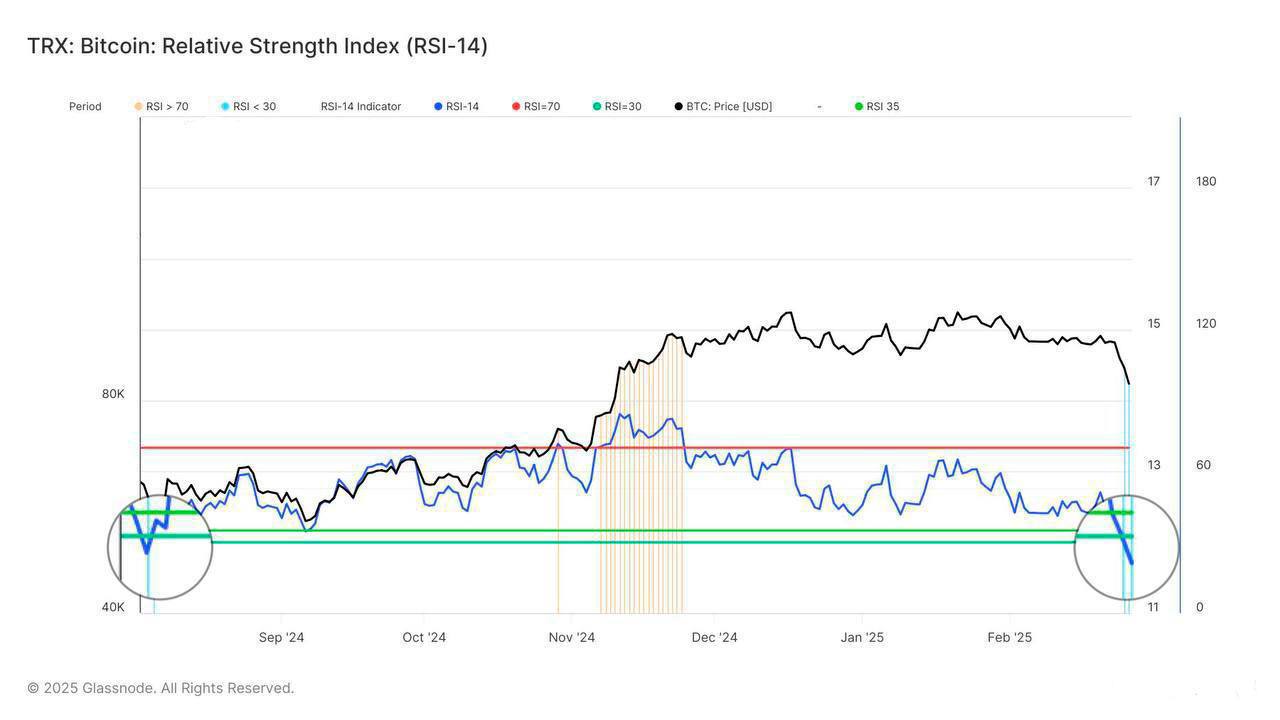
Task: Click the Sep '24 axis label
Action: click(281, 638)
